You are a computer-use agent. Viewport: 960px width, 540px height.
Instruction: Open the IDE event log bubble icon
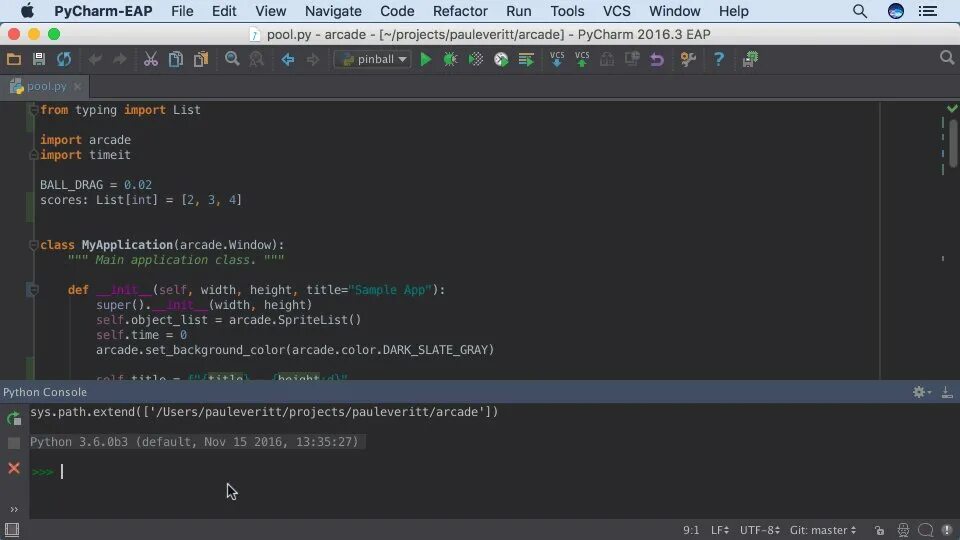tap(926, 530)
